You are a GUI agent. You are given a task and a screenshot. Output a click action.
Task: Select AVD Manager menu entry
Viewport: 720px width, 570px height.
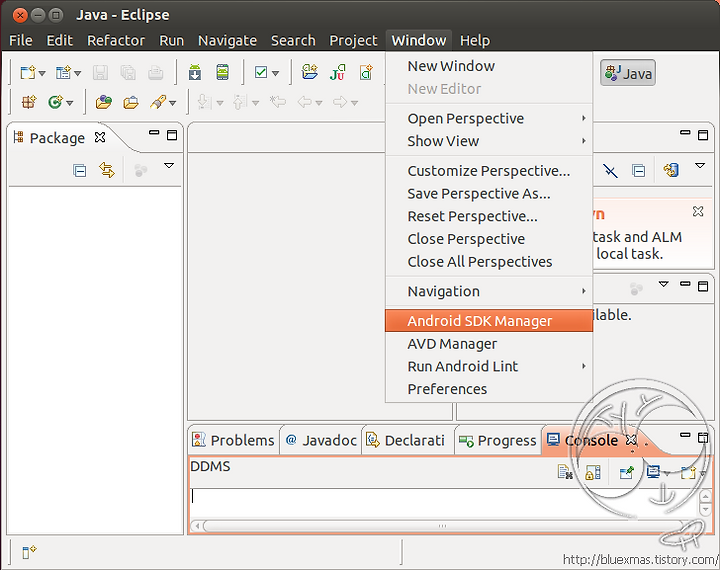pyautogui.click(x=489, y=344)
